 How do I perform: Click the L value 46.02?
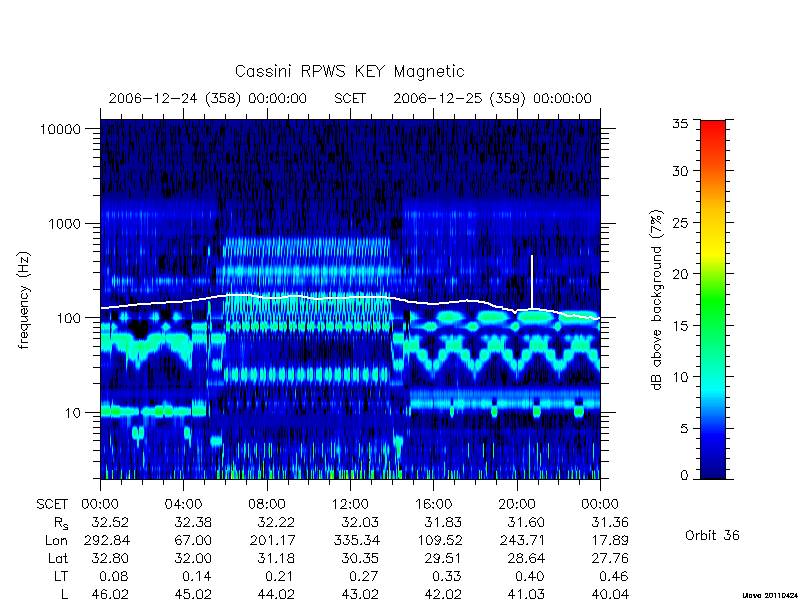click(110, 594)
